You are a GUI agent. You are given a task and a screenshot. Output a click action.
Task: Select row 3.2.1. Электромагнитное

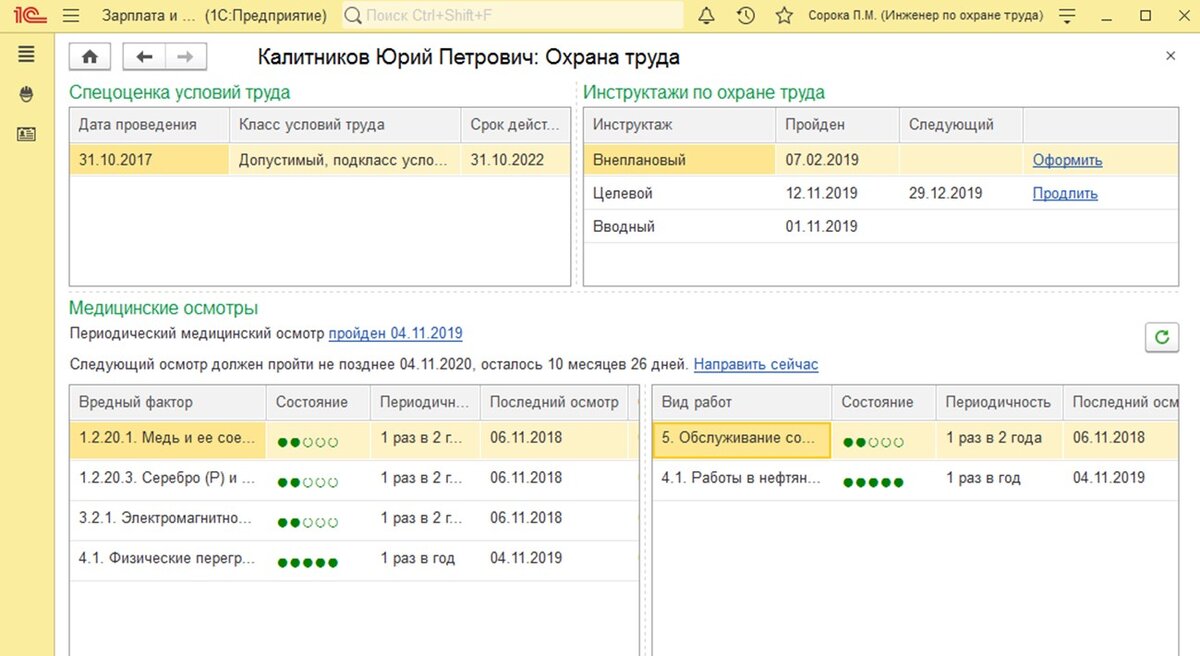(x=355, y=519)
